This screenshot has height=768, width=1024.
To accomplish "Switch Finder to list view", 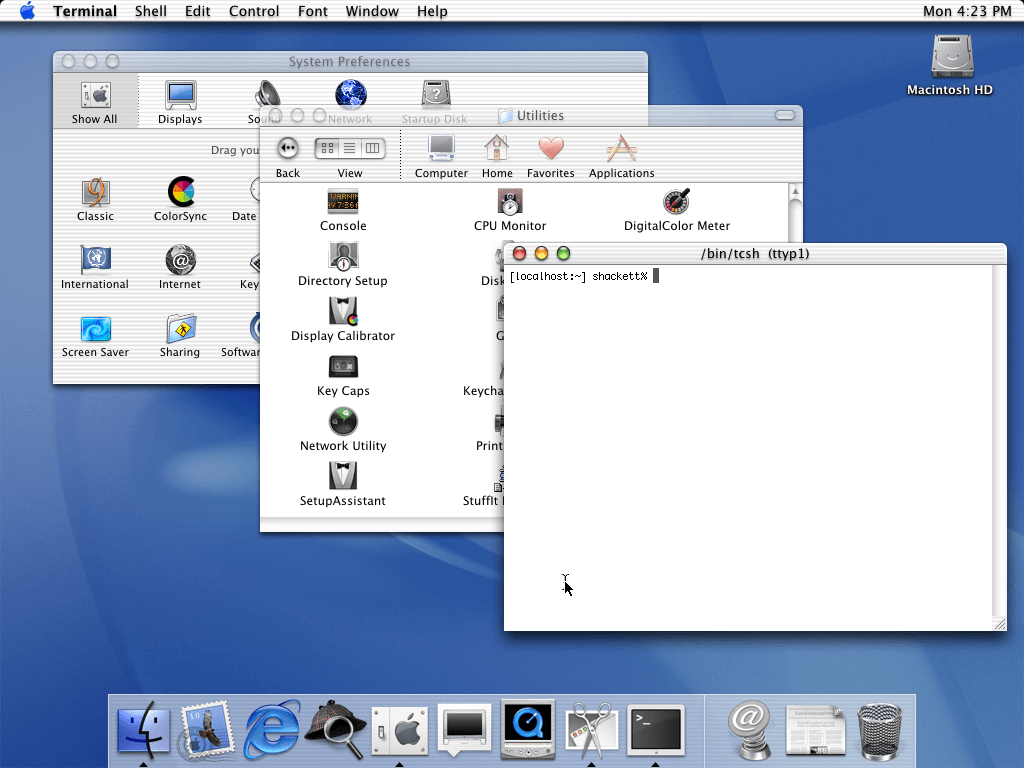I will pos(350,148).
